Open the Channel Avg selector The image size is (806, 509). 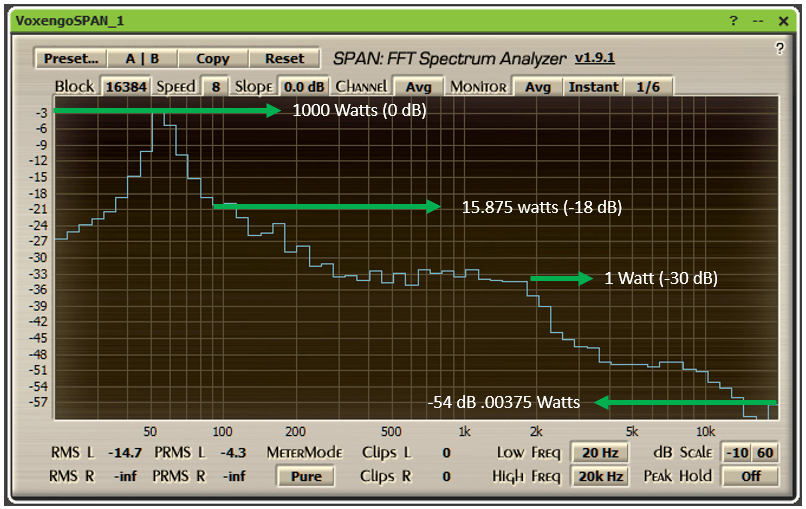418,87
